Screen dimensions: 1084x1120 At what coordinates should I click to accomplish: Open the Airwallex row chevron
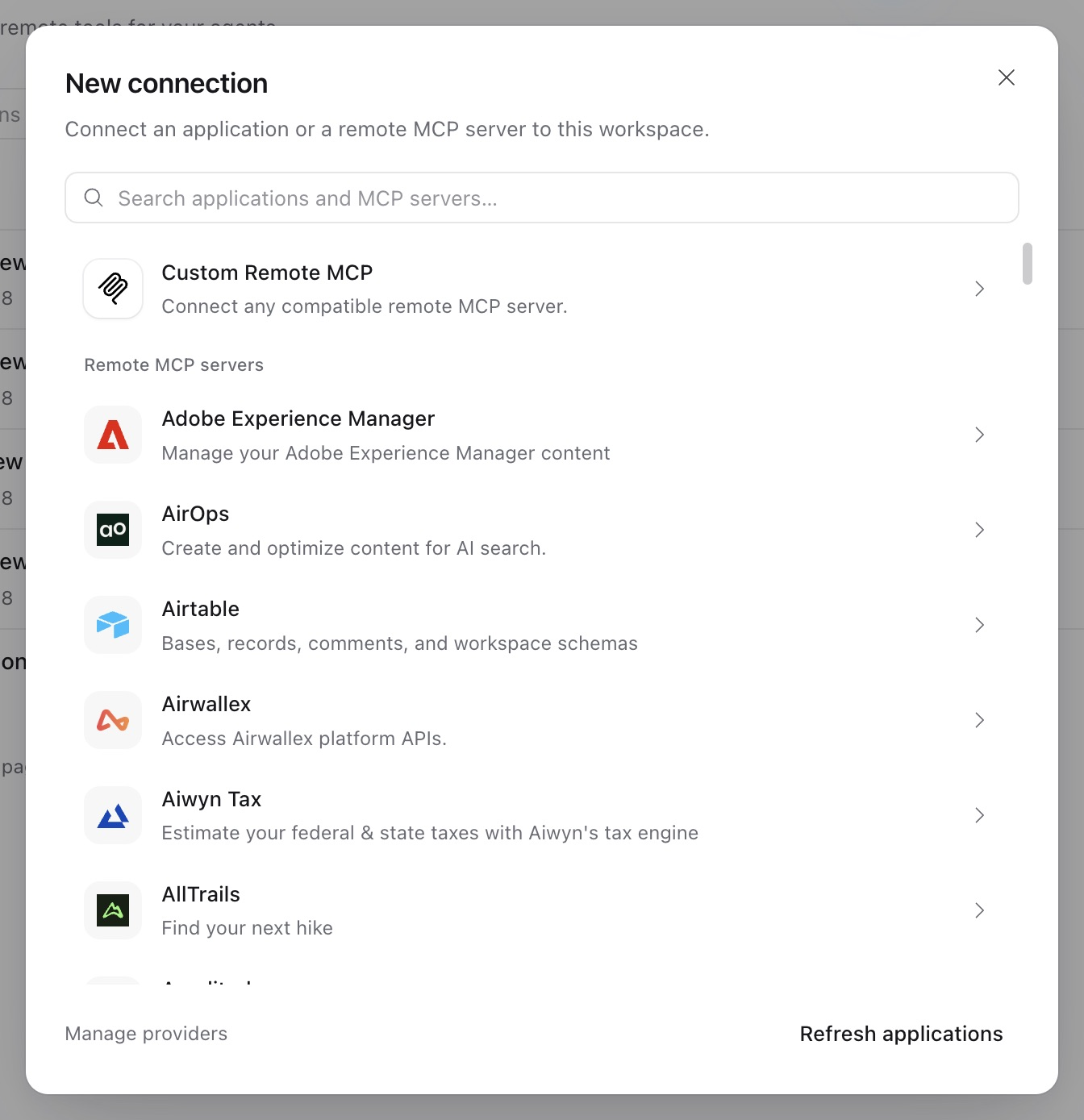pyautogui.click(x=979, y=720)
